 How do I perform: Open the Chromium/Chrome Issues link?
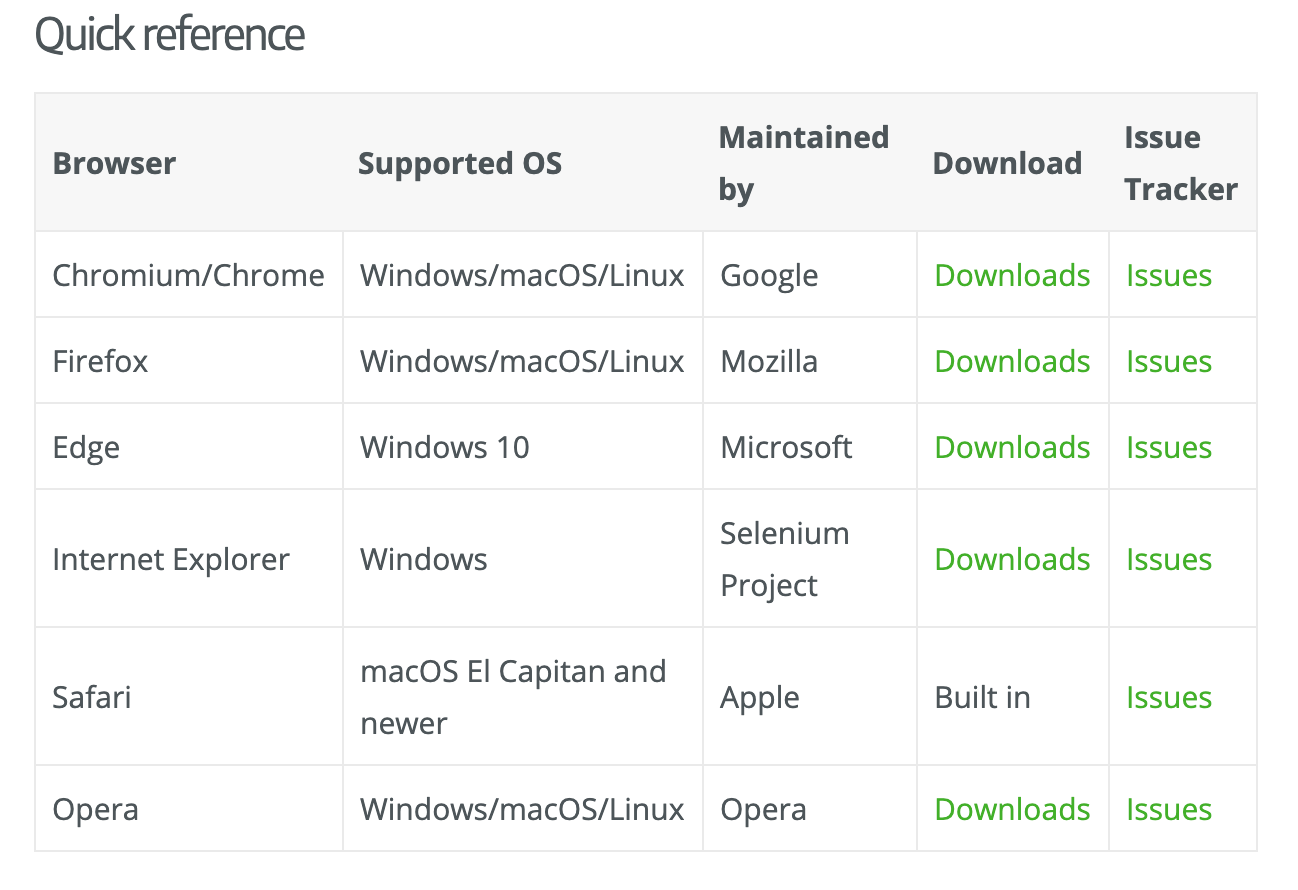pyautogui.click(x=1169, y=276)
